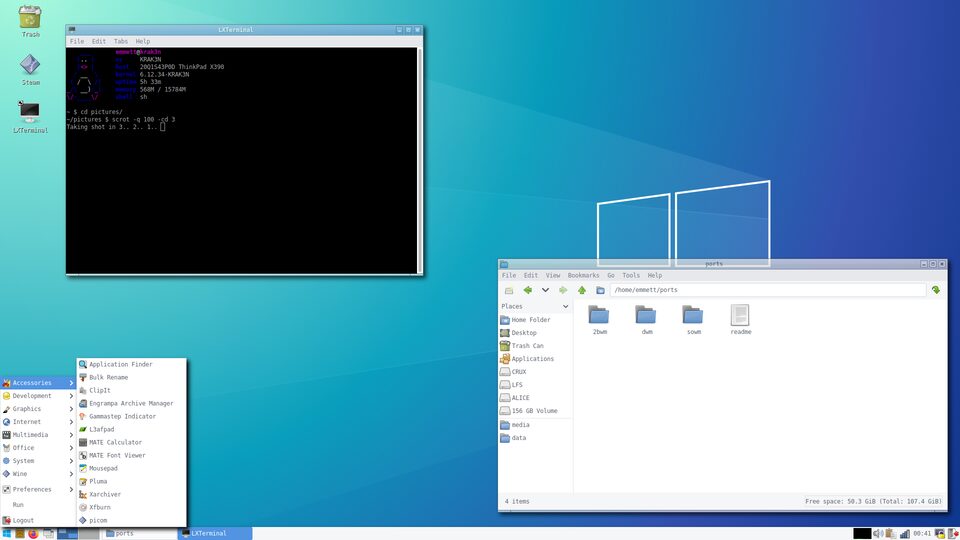Click Logout in the start menu
Viewport: 960px width, 540px height.
pyautogui.click(x=38, y=520)
